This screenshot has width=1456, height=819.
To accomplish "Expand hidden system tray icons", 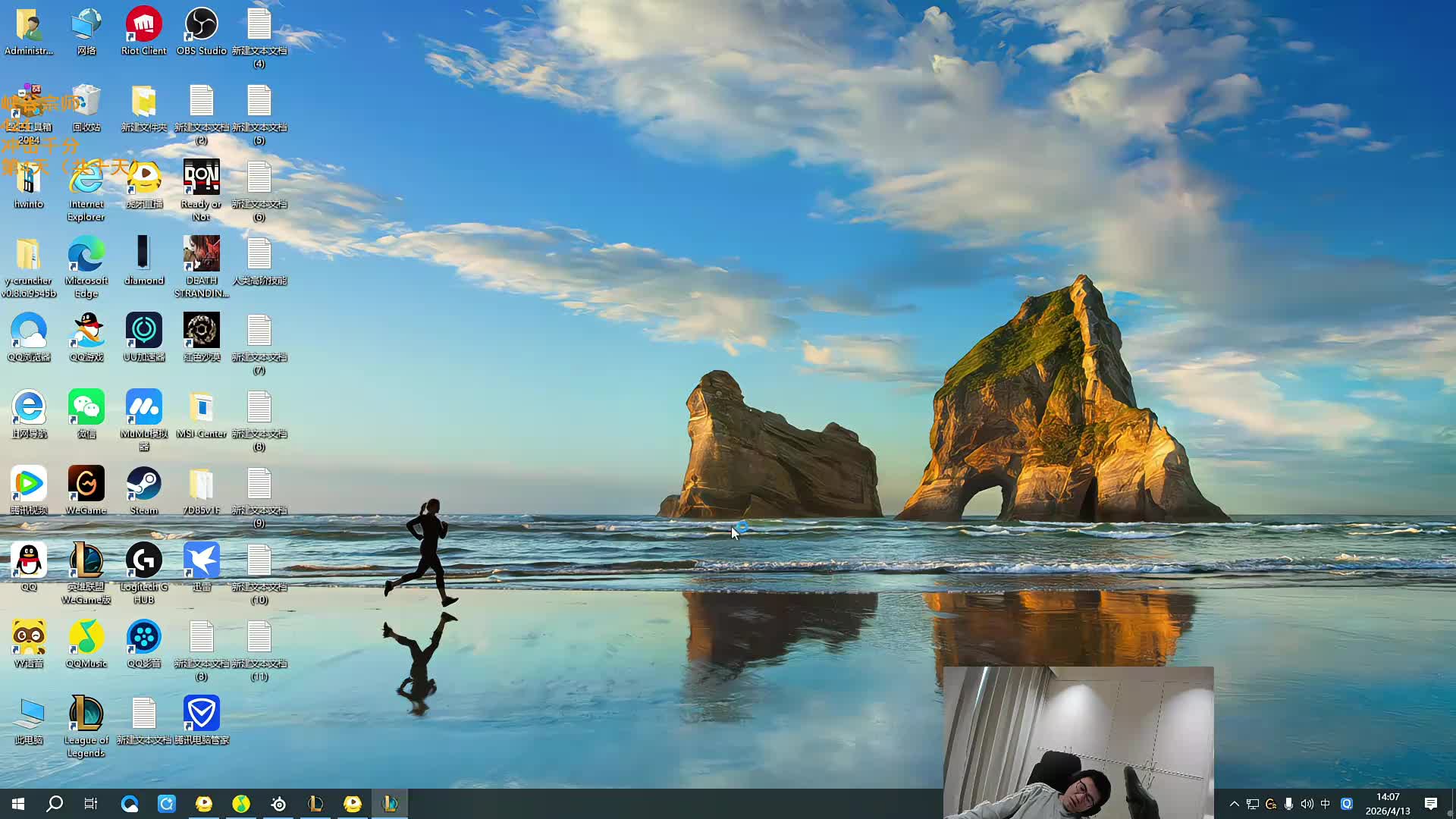I will pos(1234,804).
